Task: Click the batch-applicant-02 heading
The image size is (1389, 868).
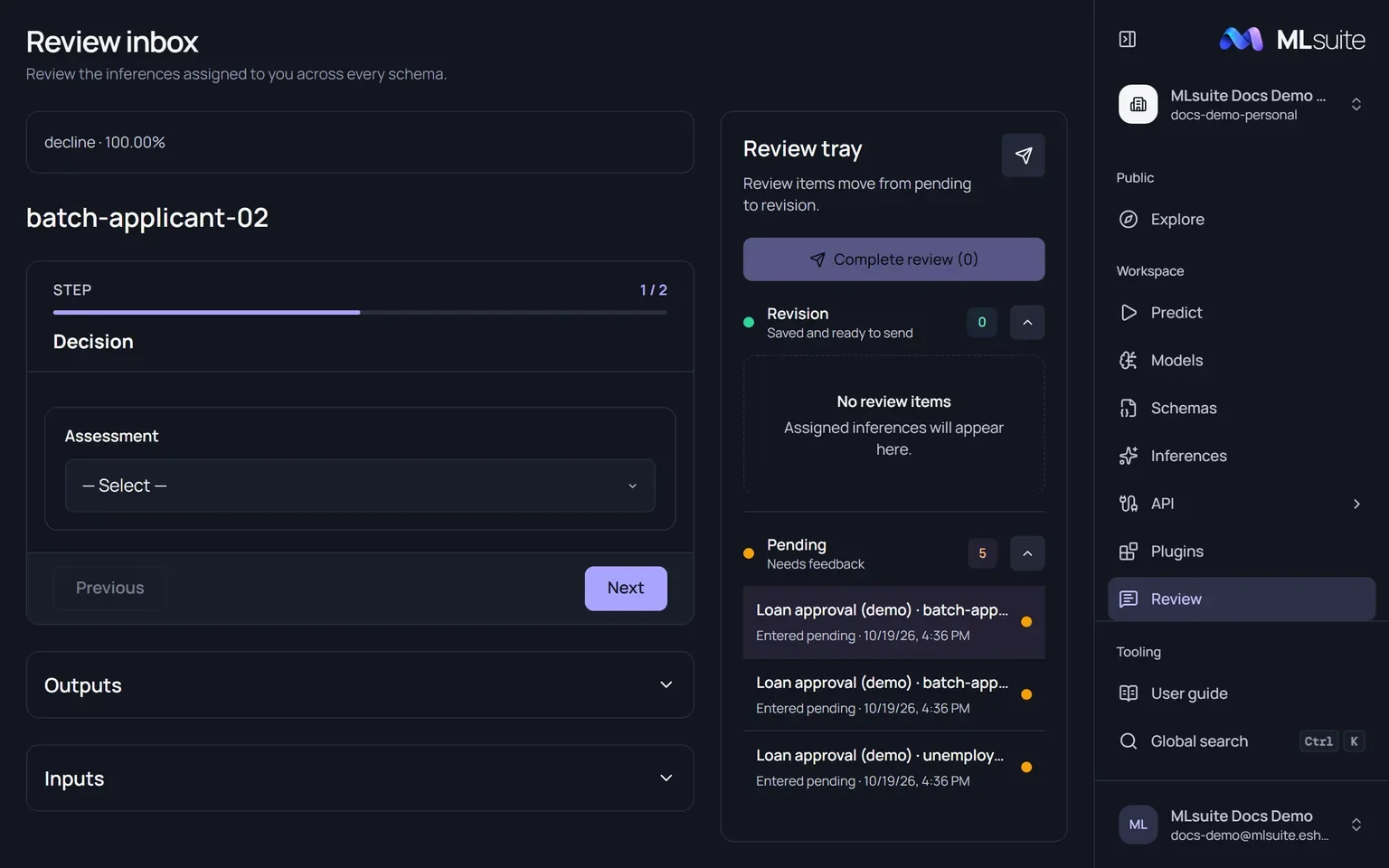Action: (x=147, y=218)
